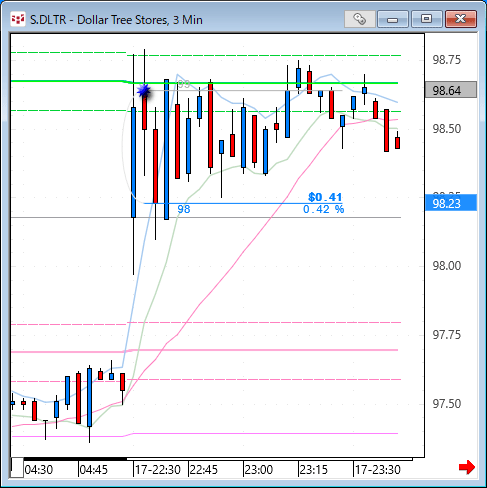
Task: Click the 97.75 price axis label
Action: pyautogui.click(x=447, y=335)
